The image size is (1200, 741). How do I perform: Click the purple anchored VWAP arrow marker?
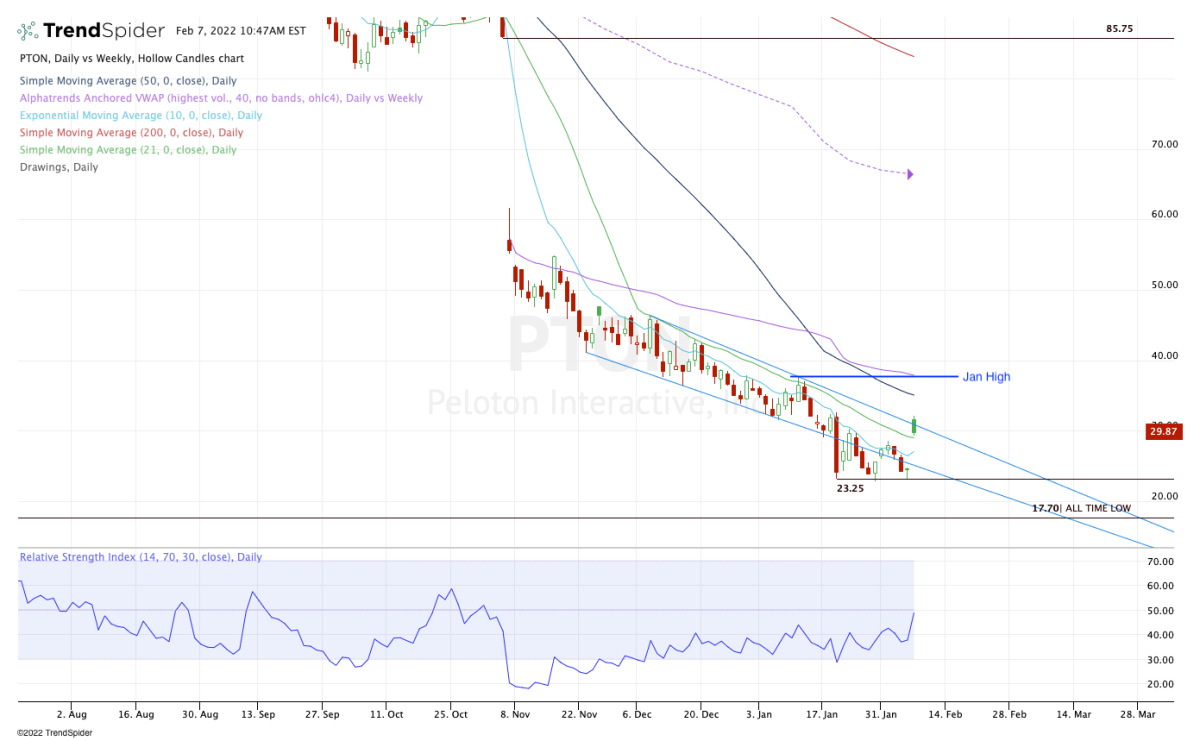pyautogui.click(x=910, y=174)
